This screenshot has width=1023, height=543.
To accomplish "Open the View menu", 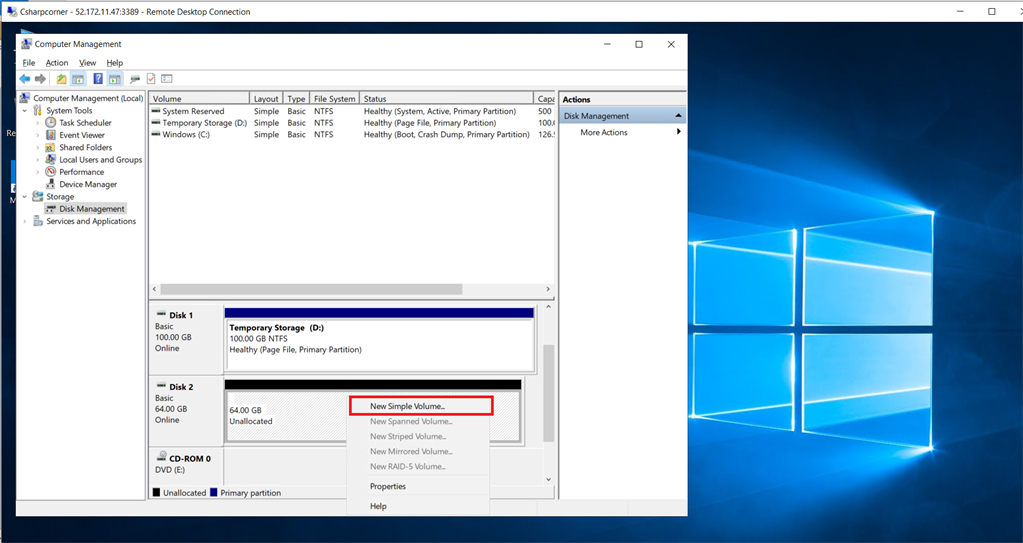I will pos(87,63).
